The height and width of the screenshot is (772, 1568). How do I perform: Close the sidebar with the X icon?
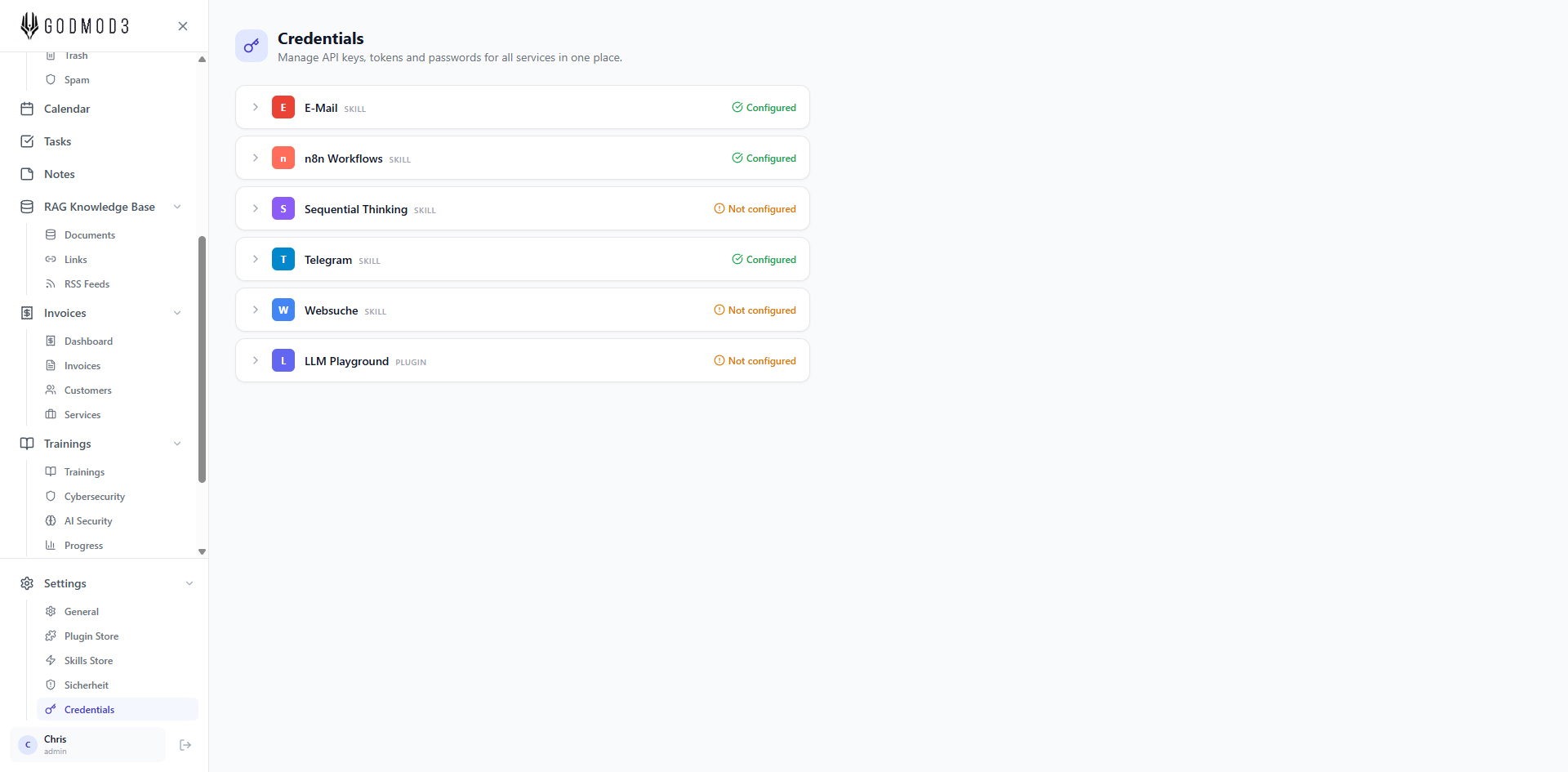[x=183, y=26]
